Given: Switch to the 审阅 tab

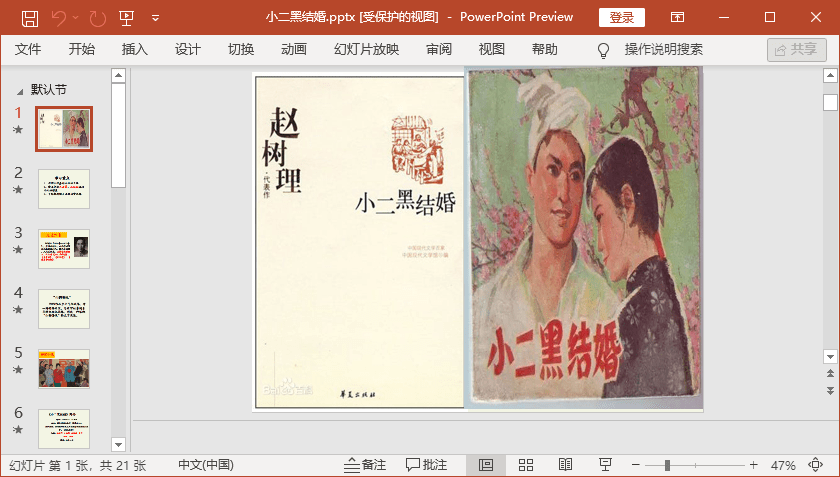Looking at the screenshot, I should tap(439, 49).
